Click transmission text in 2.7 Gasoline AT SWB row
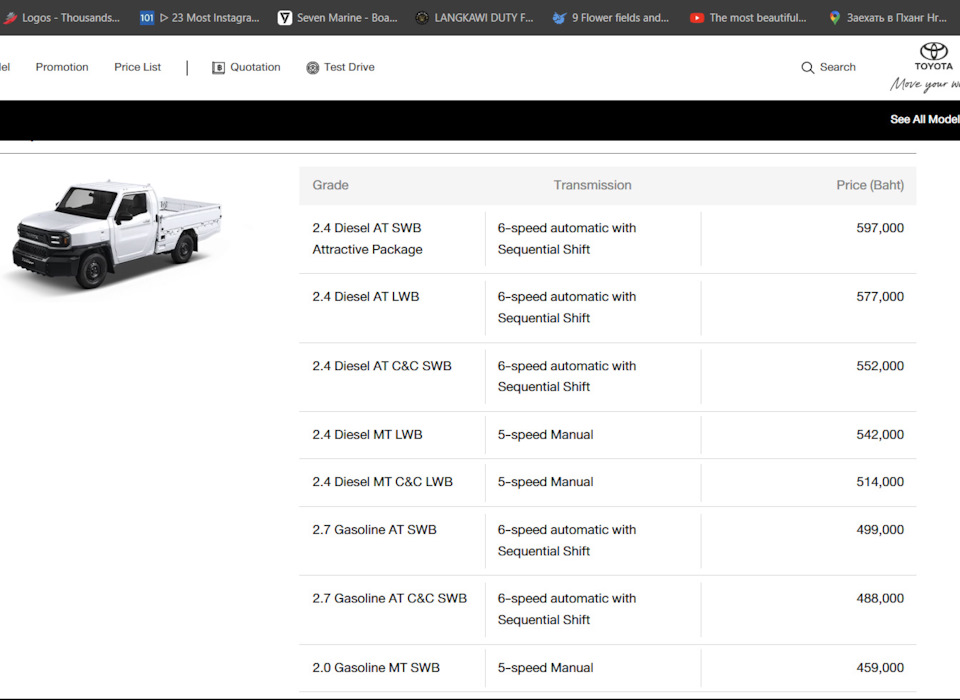Screen dimensions: 960x700 [x=566, y=540]
